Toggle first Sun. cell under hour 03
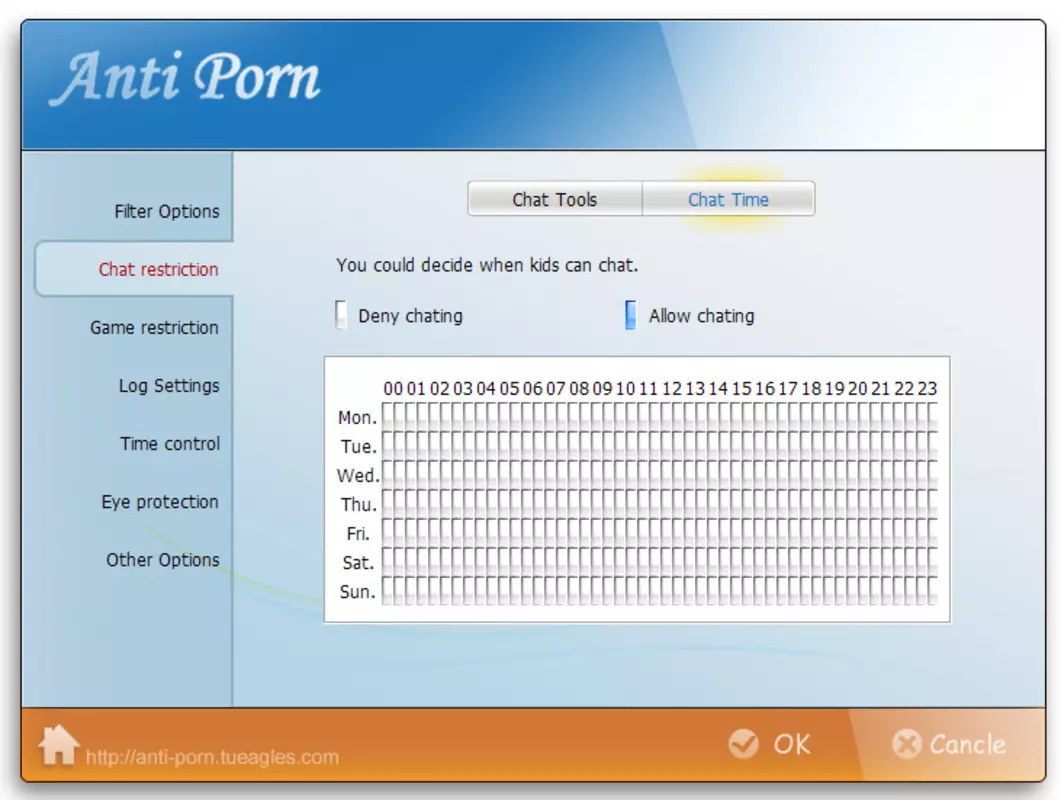 pos(457,591)
